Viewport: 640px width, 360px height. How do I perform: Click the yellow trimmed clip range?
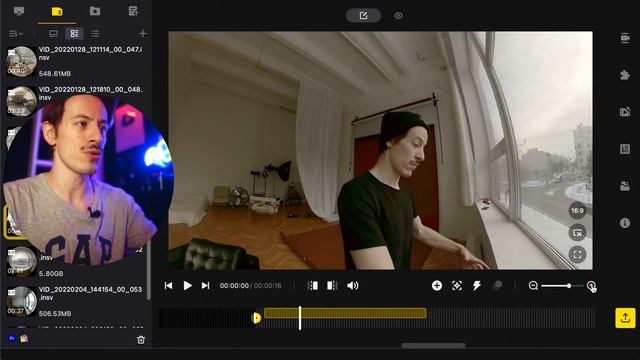(x=345, y=313)
